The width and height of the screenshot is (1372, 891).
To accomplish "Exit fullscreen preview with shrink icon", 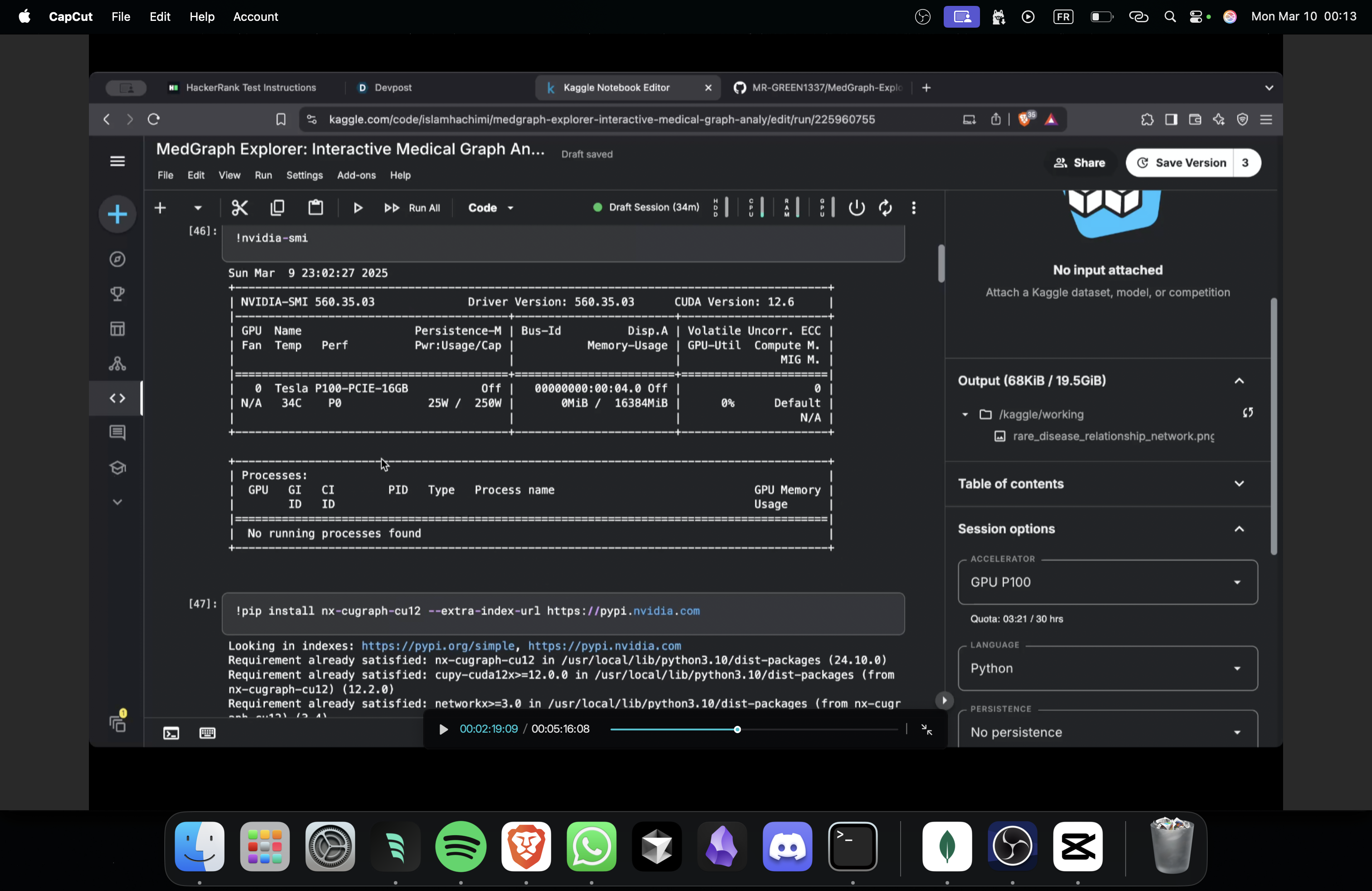I will click(x=926, y=729).
